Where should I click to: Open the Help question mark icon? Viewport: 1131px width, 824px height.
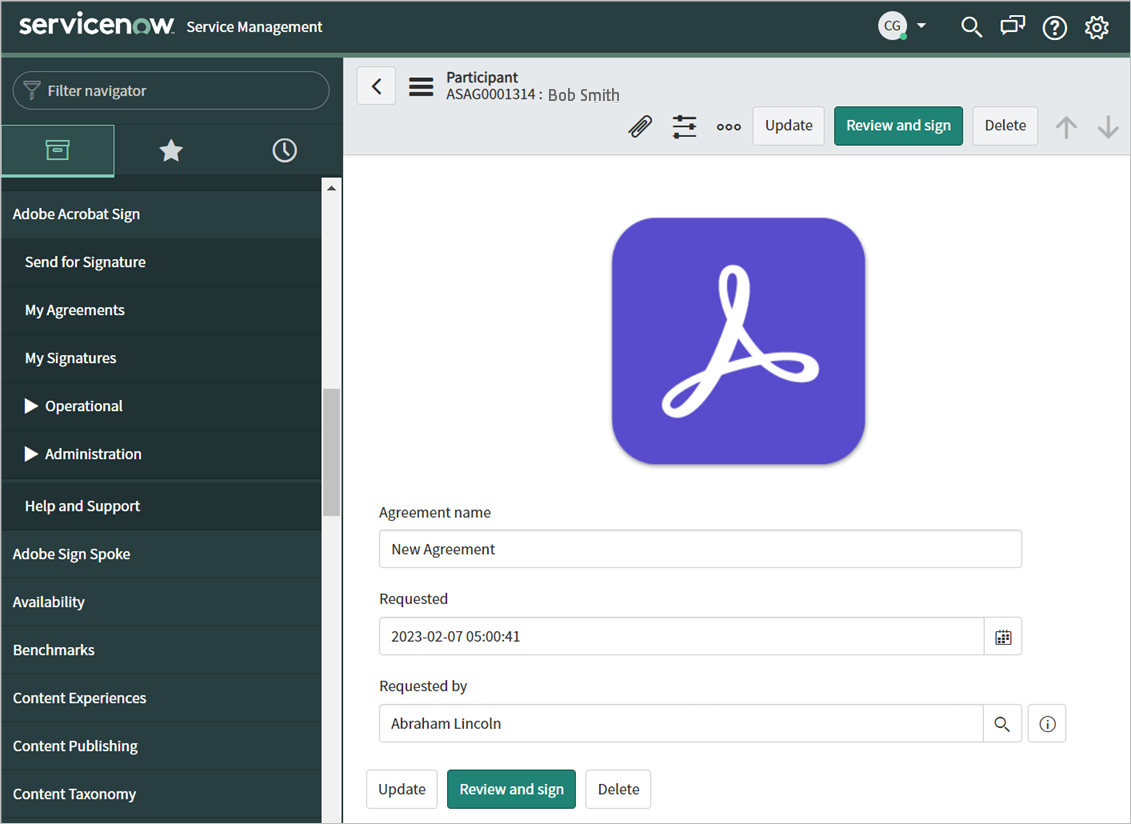[1054, 26]
